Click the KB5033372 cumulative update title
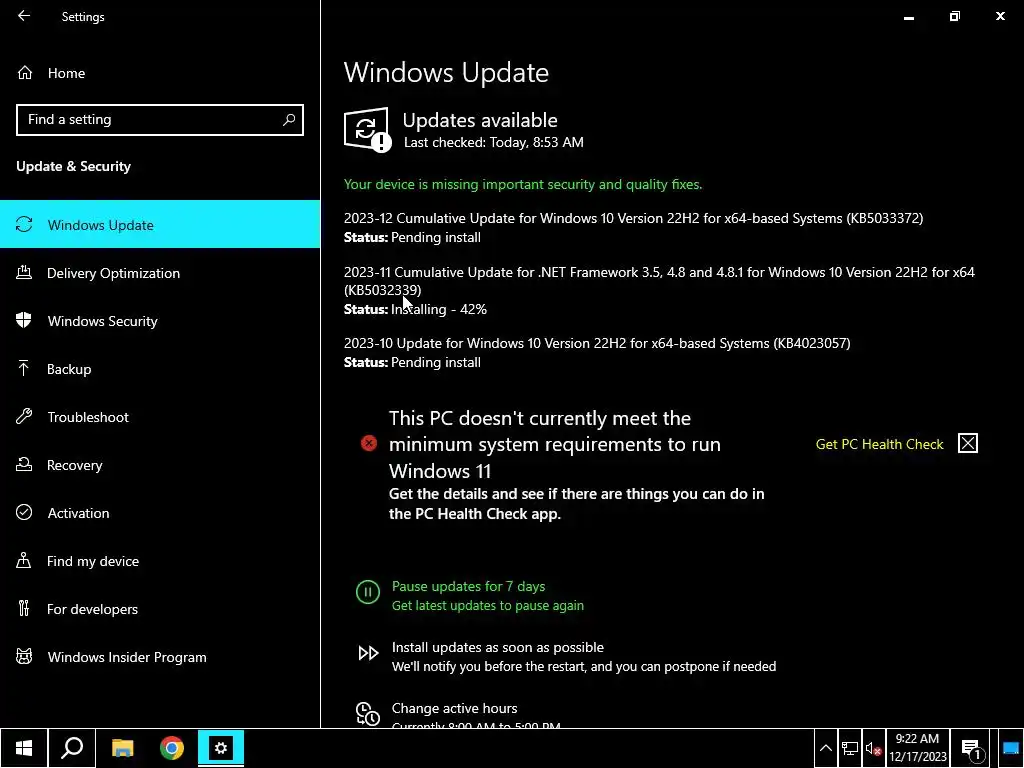 point(633,218)
